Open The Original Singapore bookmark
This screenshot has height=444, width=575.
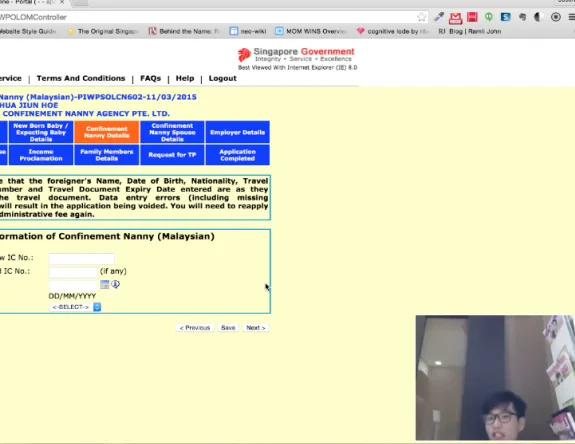pyautogui.click(x=103, y=32)
